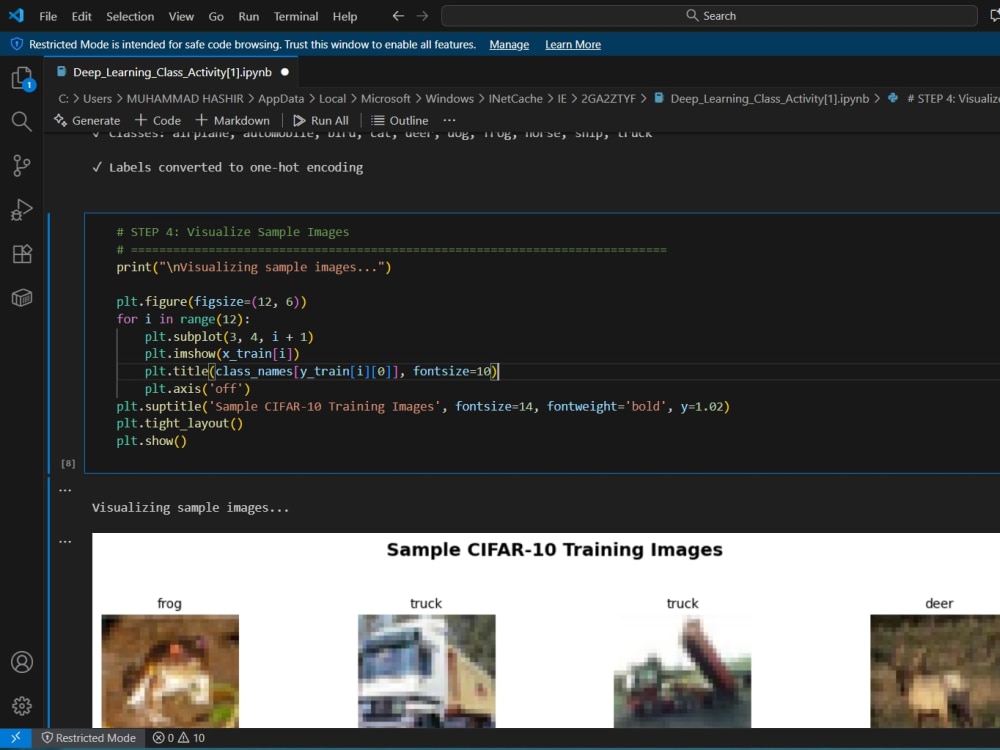Open the Run menu
Screen dimensions: 1000x750
click(x=249, y=17)
